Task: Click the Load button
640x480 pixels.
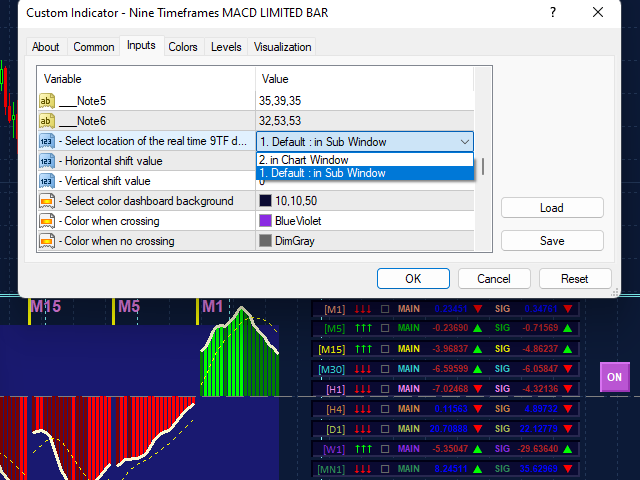Action: pyautogui.click(x=552, y=208)
